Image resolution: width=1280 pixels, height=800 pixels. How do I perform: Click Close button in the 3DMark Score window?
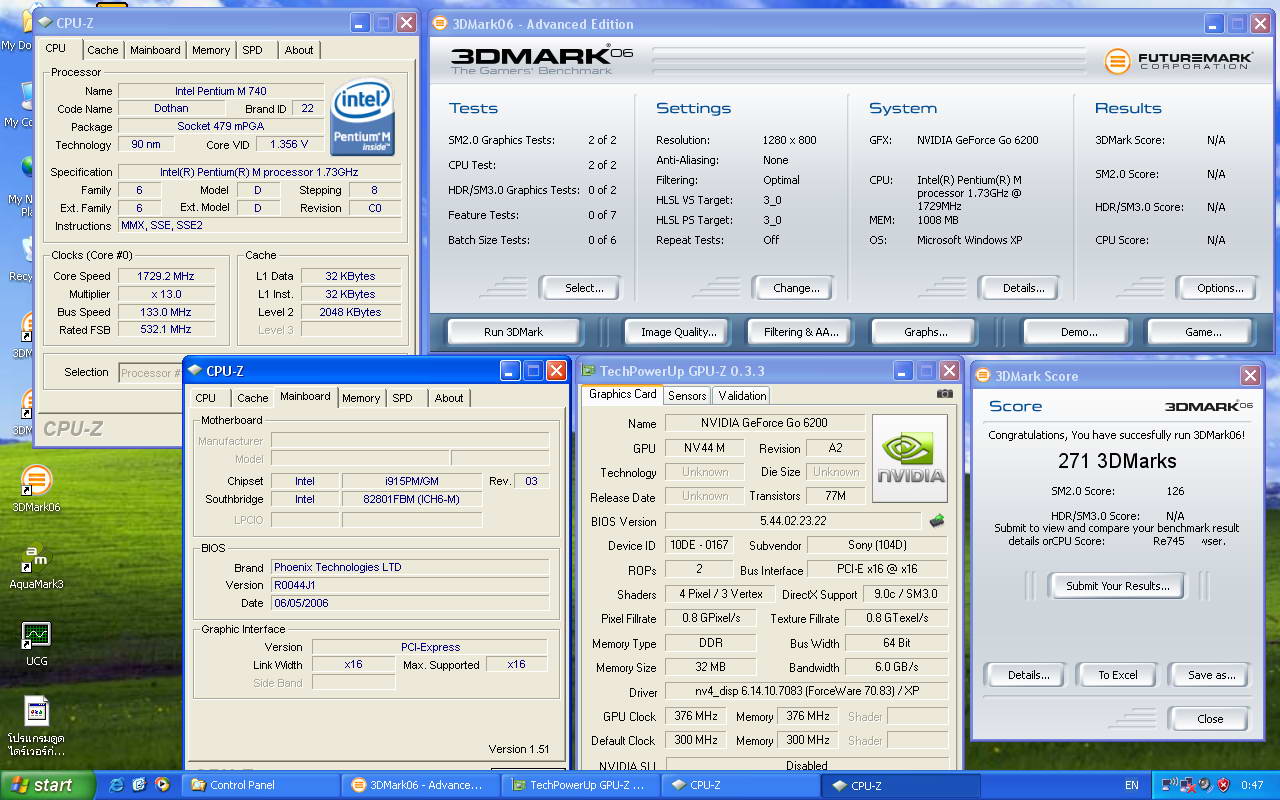(1209, 719)
